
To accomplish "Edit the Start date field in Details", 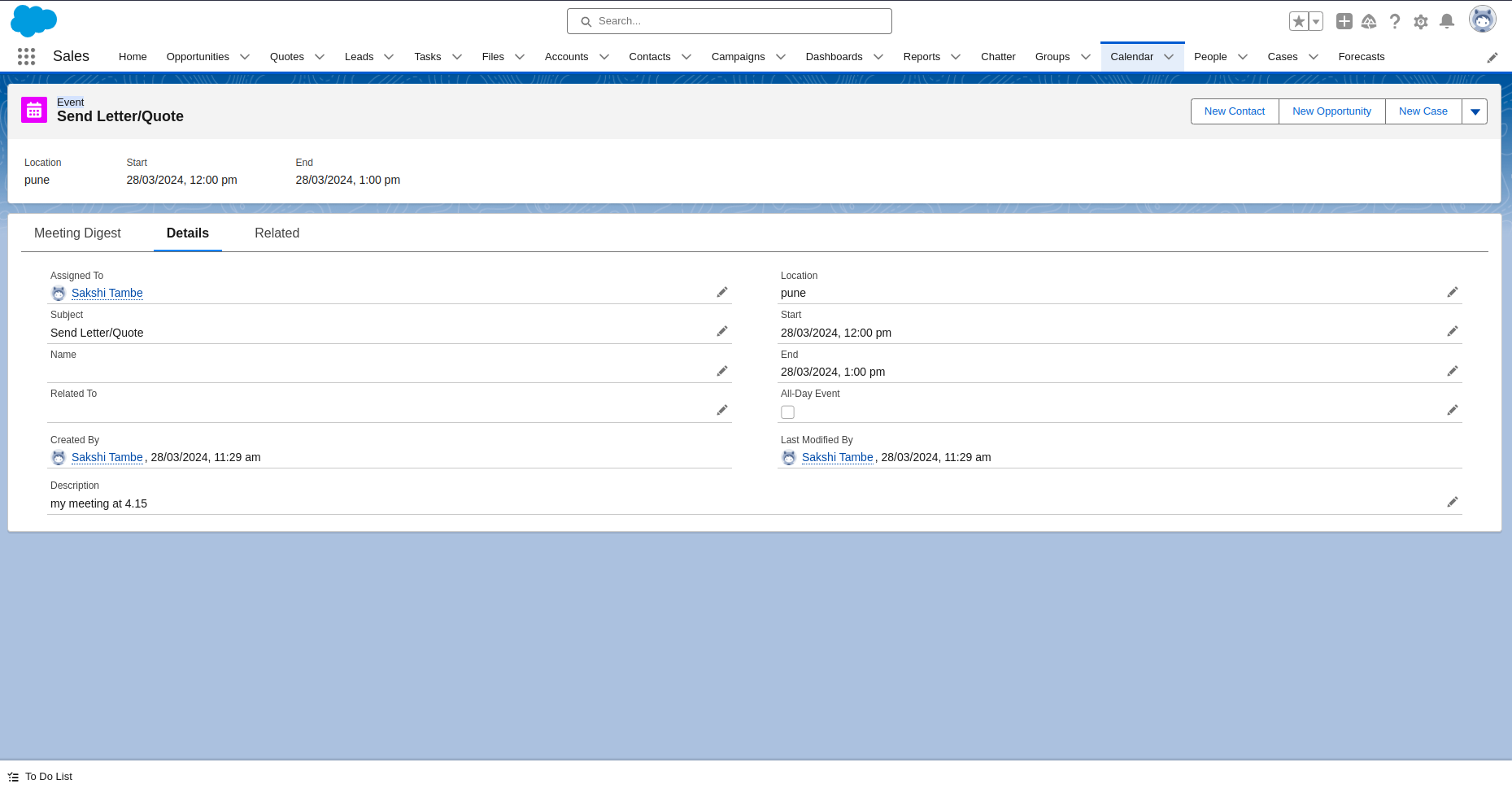I will tap(1453, 331).
